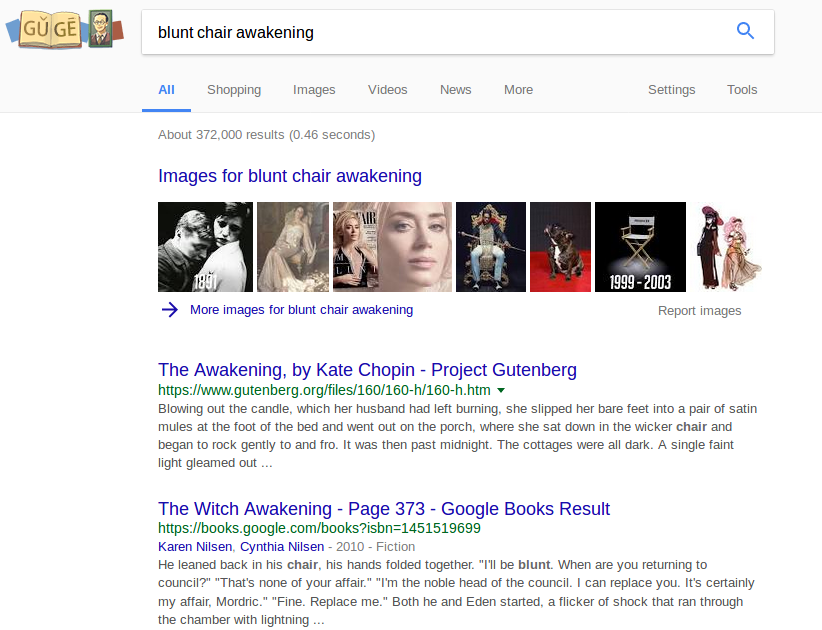Click the arrow icon beside More images

point(169,310)
